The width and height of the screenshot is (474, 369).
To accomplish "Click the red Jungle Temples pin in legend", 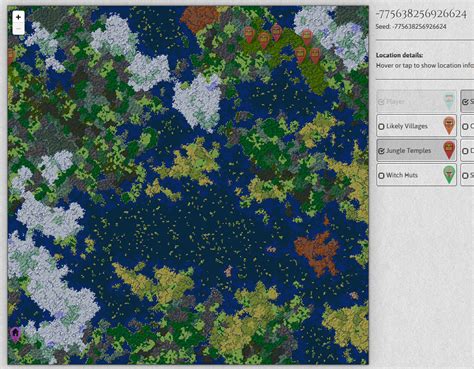I will pyautogui.click(x=449, y=150).
